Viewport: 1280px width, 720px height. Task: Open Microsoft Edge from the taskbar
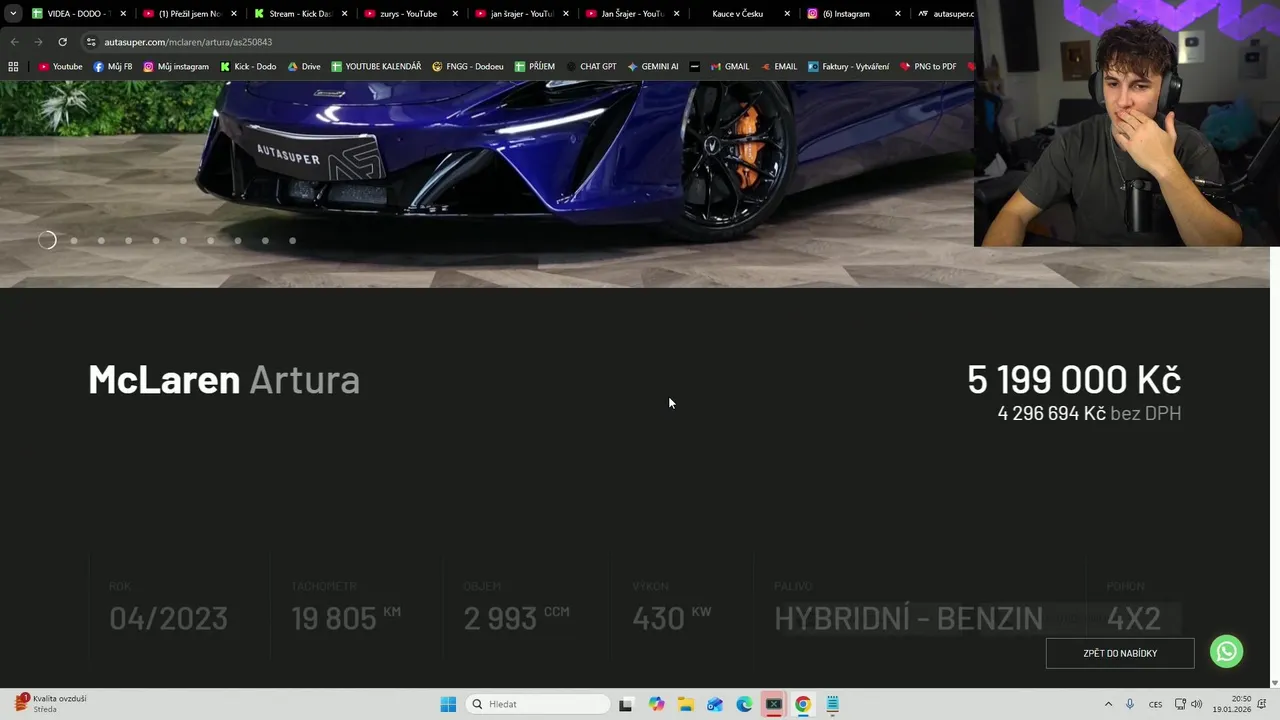click(x=744, y=704)
